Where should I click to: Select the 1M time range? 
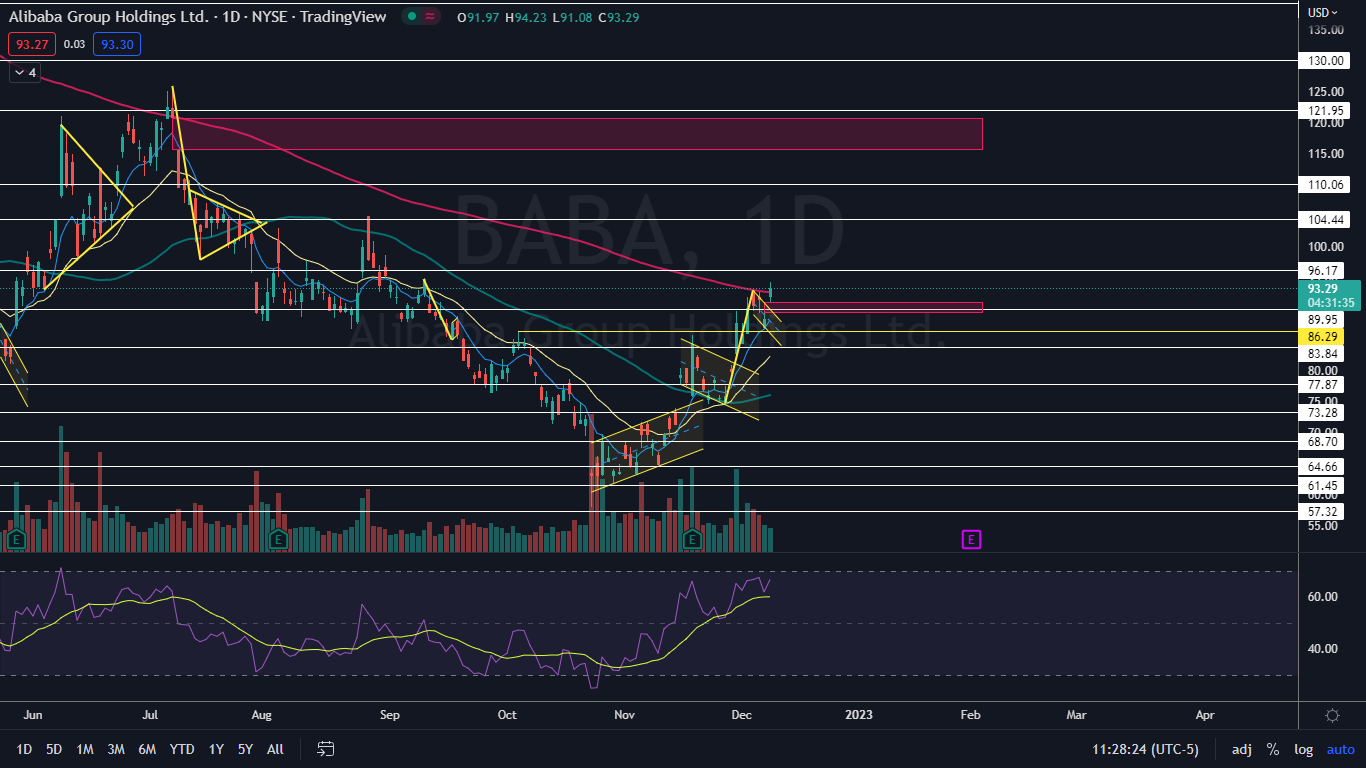click(x=85, y=749)
